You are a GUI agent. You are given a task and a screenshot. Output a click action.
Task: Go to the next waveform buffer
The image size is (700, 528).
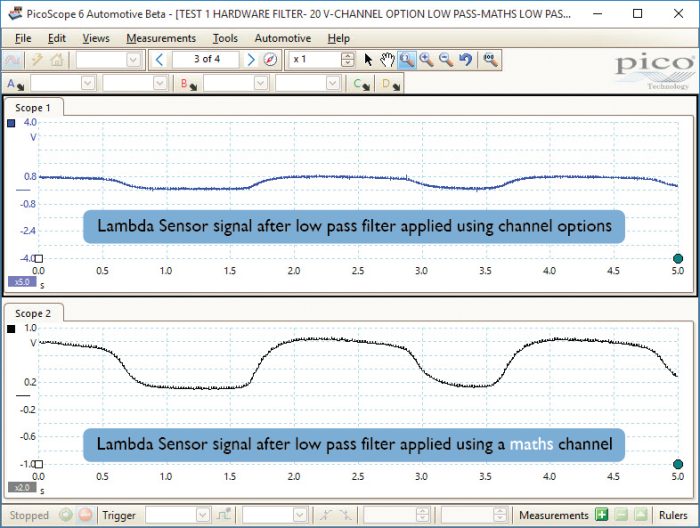(x=251, y=59)
